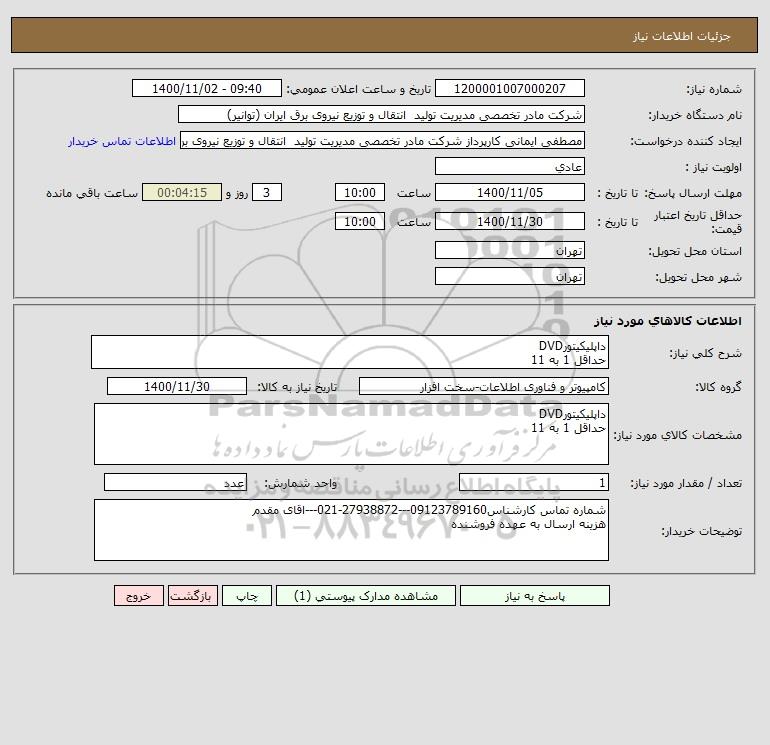Click remaining days field showing 3
The width and height of the screenshot is (770, 745).
click(x=267, y=193)
